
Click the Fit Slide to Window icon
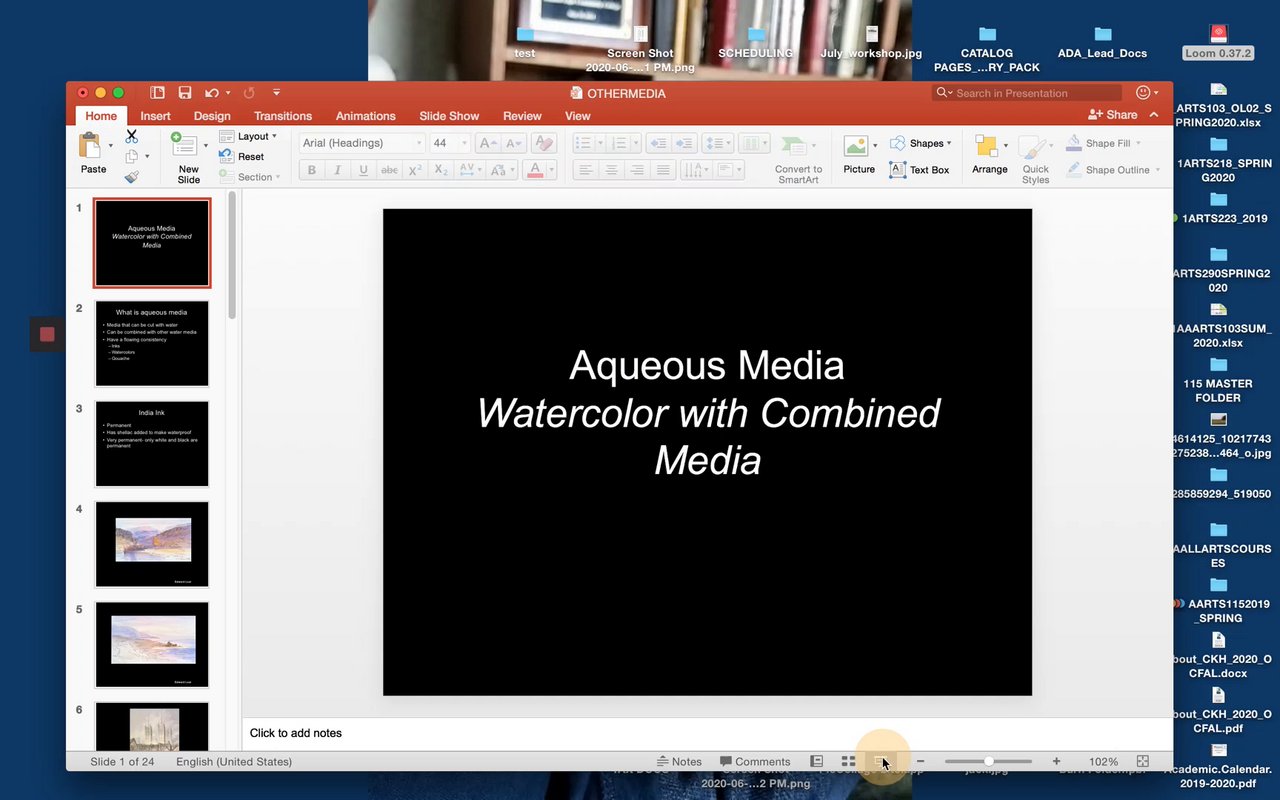tap(1143, 761)
